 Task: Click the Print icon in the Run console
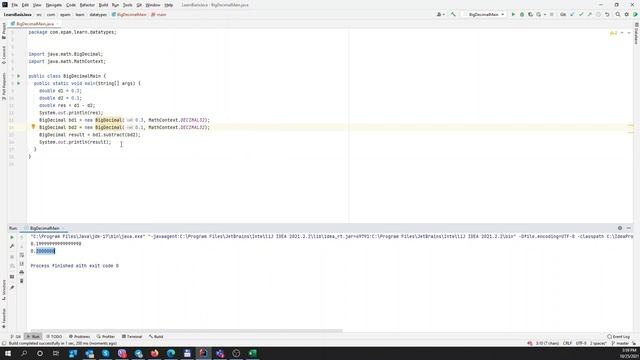tap(22, 272)
